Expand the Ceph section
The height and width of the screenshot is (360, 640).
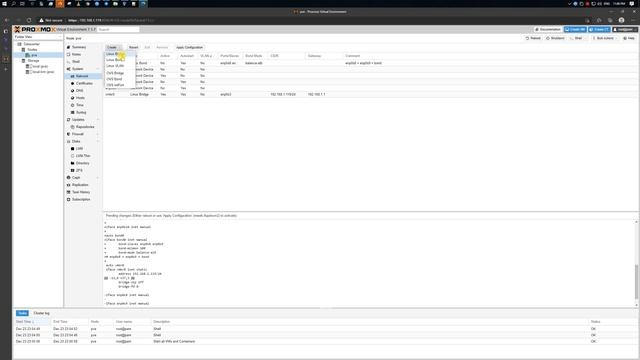point(98,178)
